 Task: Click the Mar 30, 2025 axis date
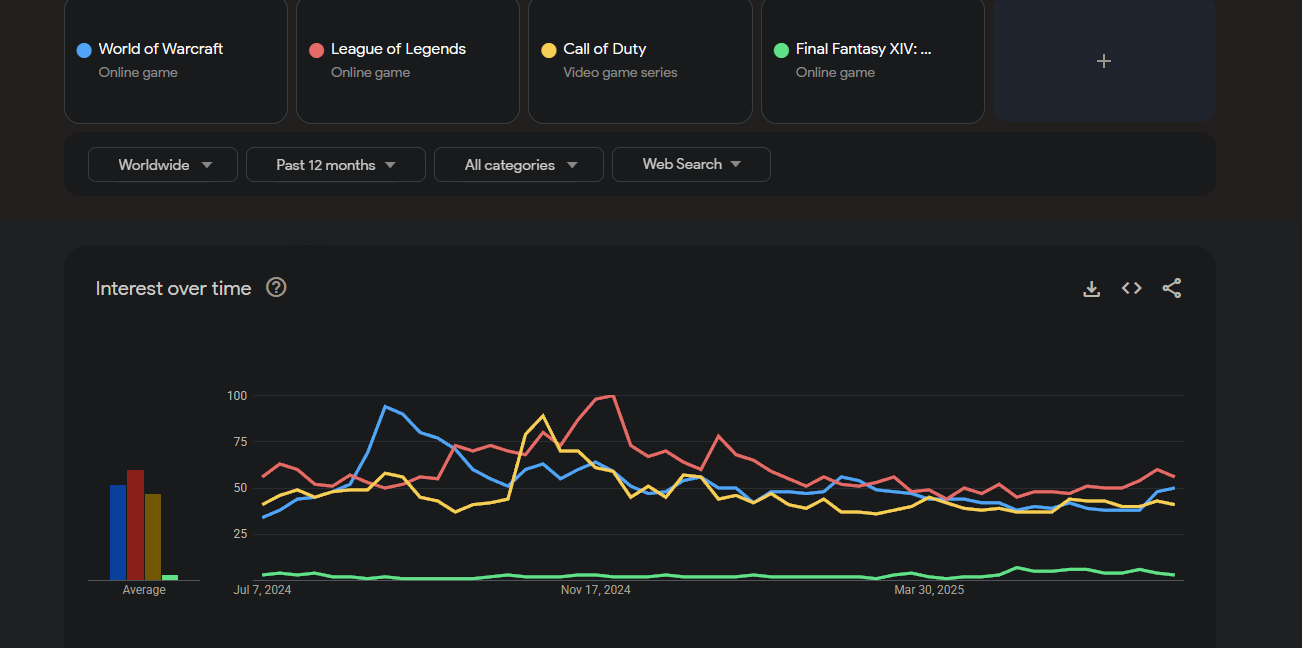click(929, 590)
